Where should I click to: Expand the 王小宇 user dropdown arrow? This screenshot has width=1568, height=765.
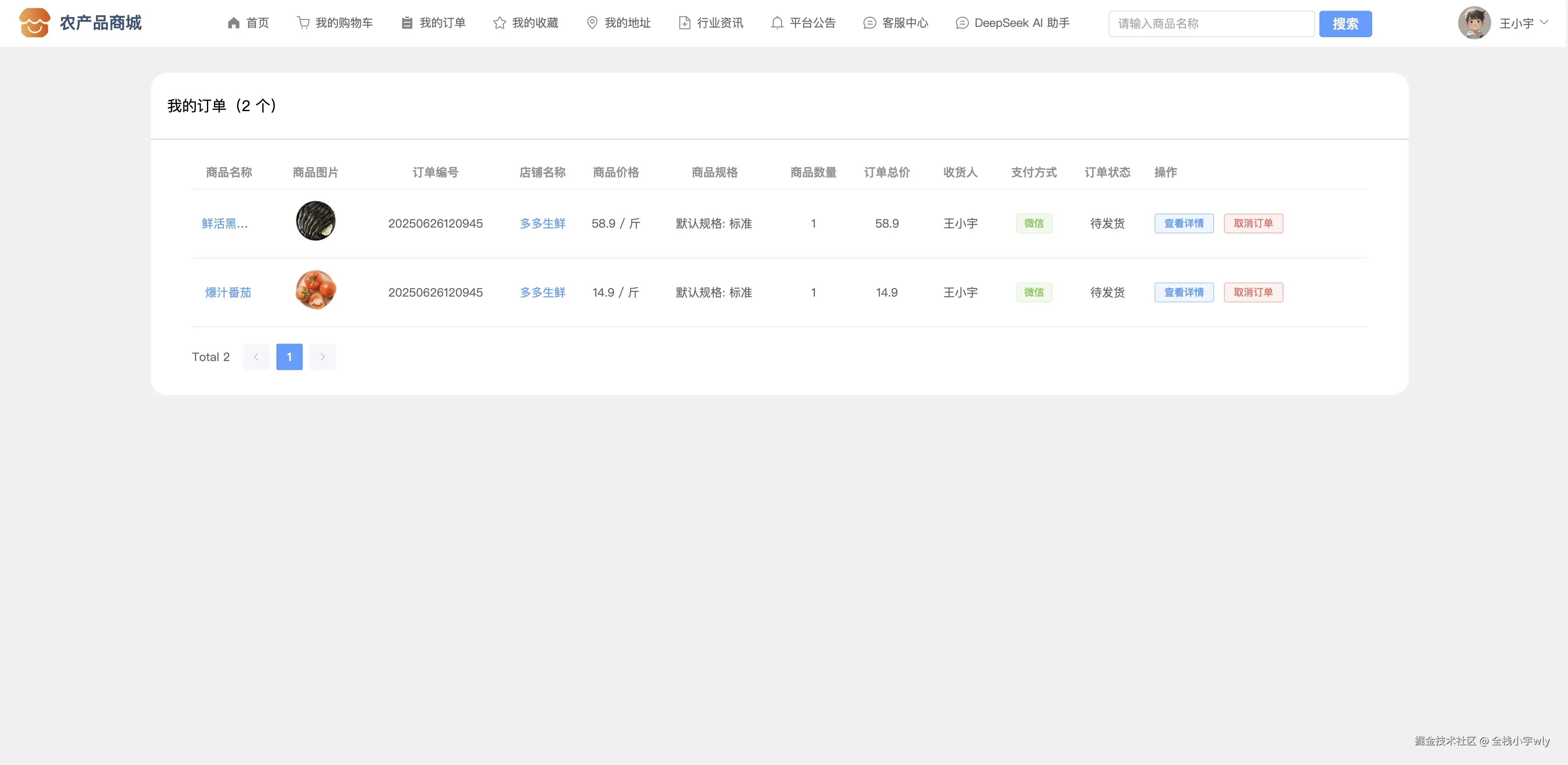tap(1544, 23)
